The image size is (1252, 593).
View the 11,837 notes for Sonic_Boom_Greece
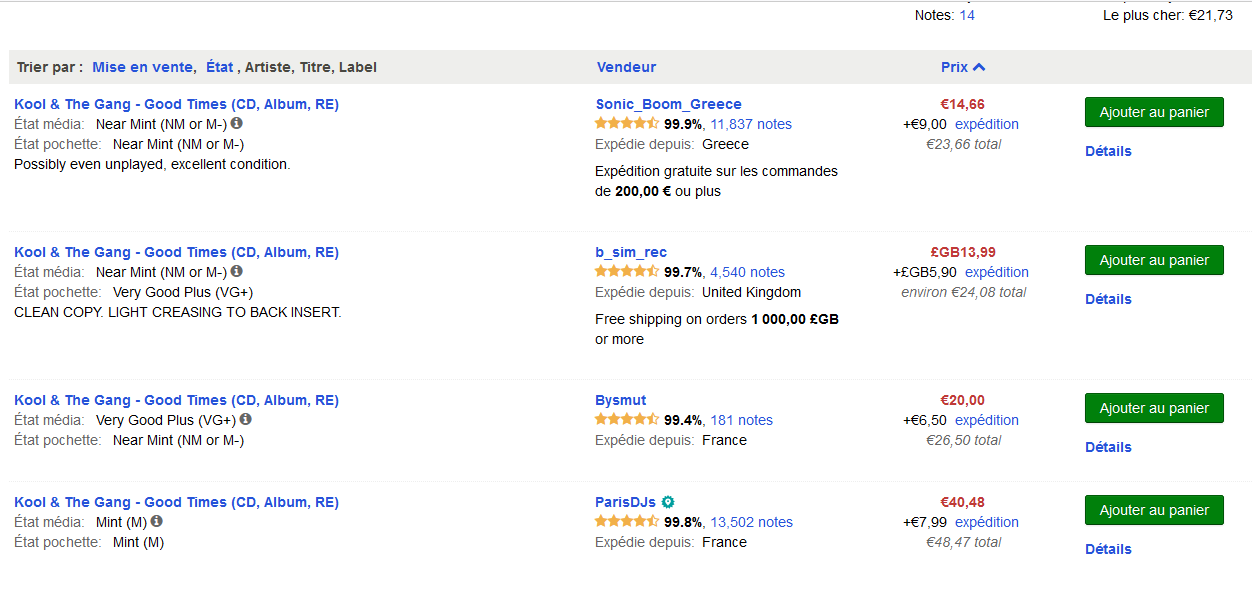click(x=751, y=124)
